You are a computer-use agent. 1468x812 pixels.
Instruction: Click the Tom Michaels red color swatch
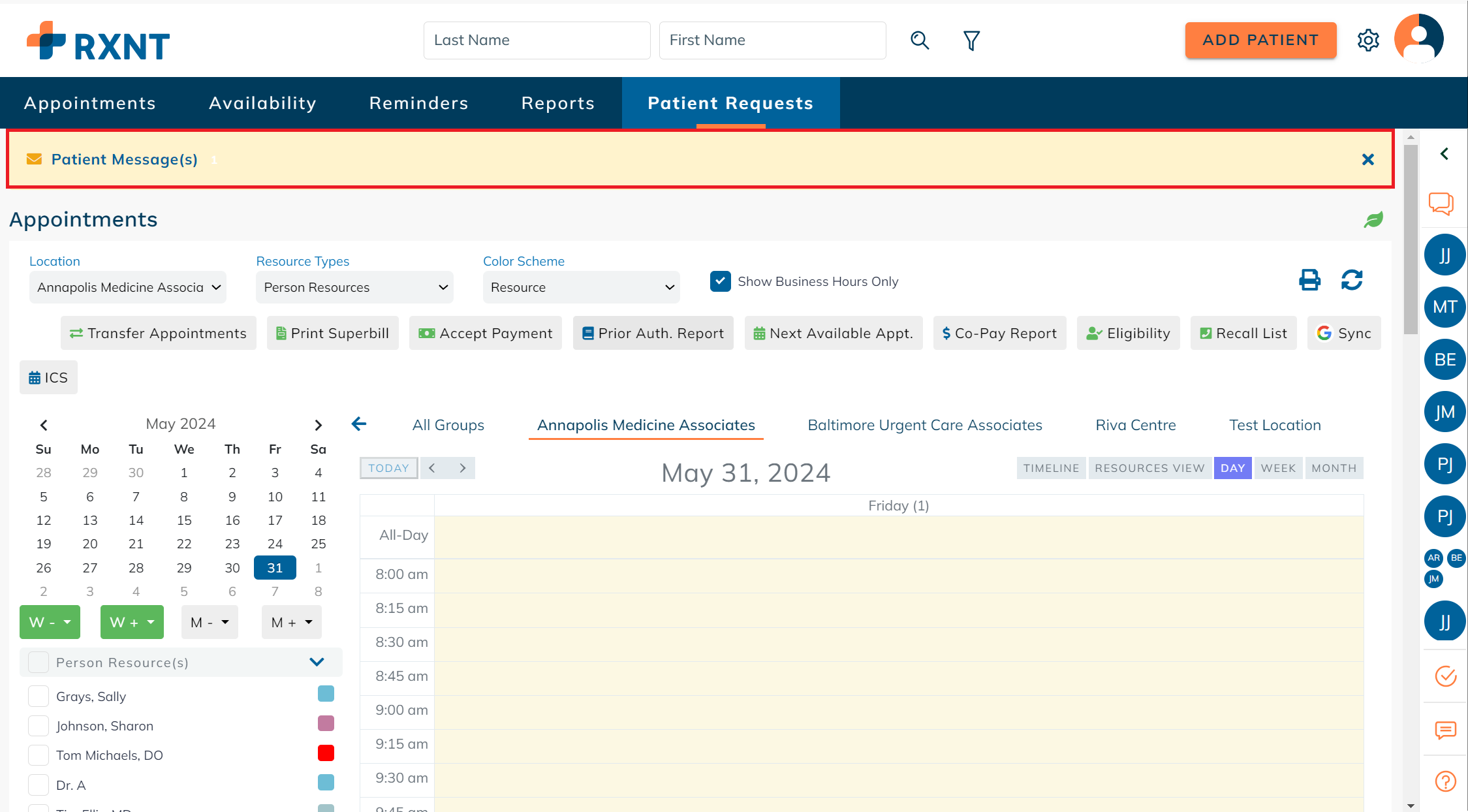(x=326, y=753)
